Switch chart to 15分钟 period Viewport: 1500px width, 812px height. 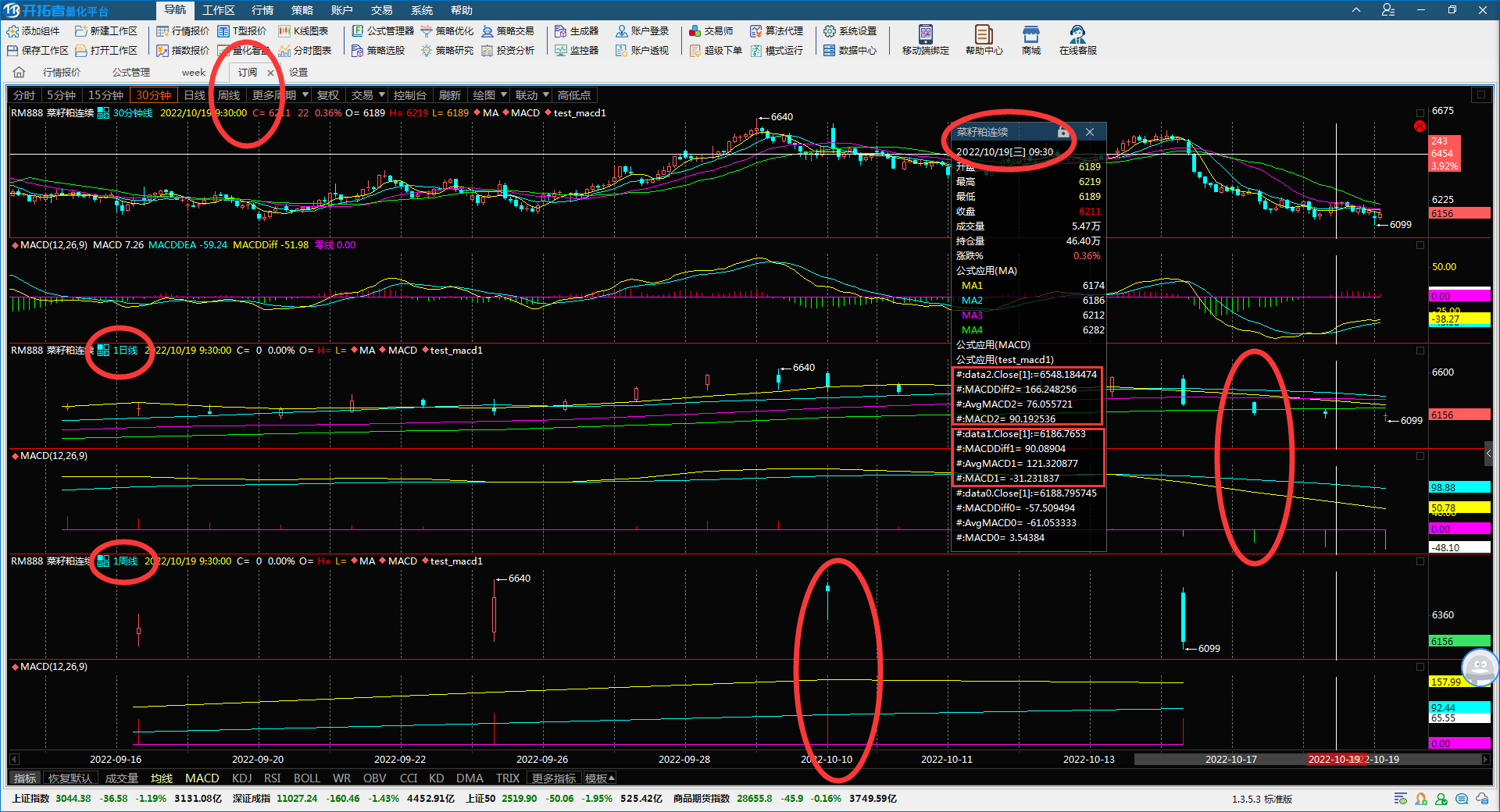(105, 95)
